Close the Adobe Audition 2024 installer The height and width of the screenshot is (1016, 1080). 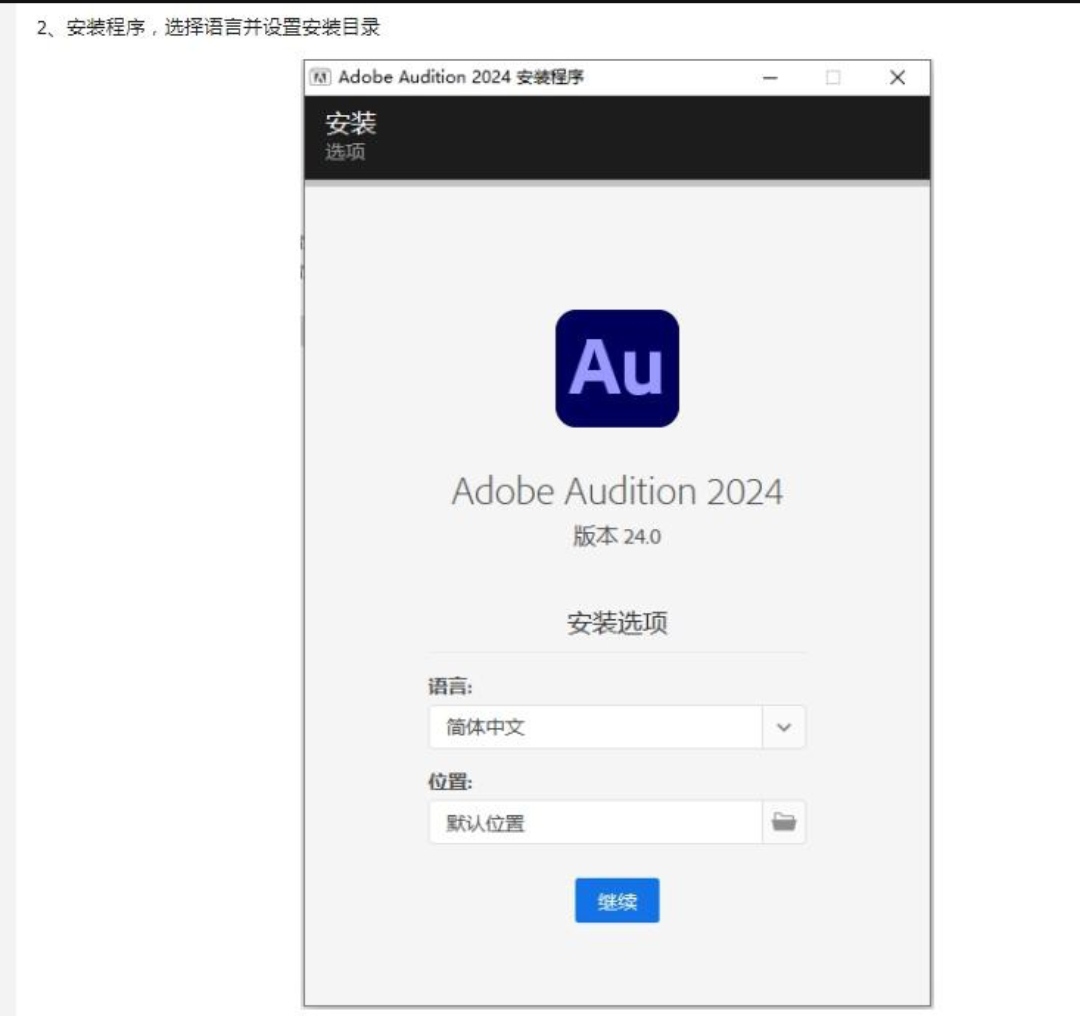pos(897,78)
